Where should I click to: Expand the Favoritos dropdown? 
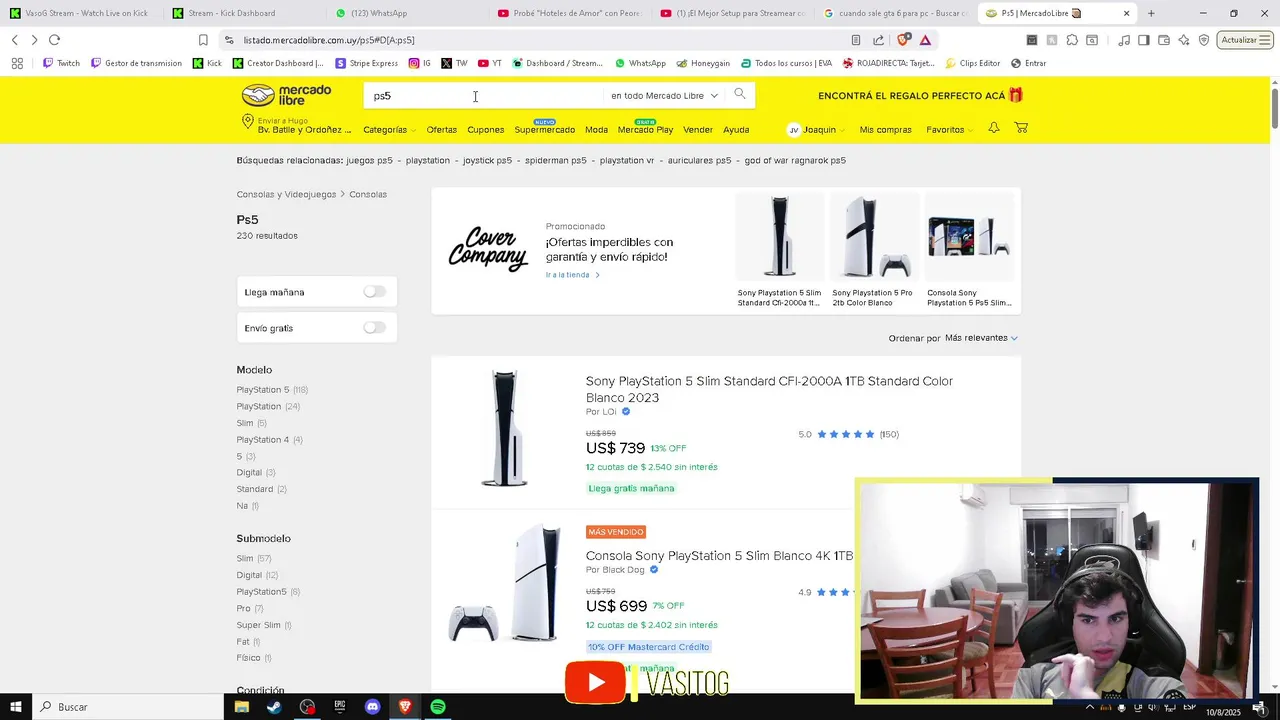point(949,130)
